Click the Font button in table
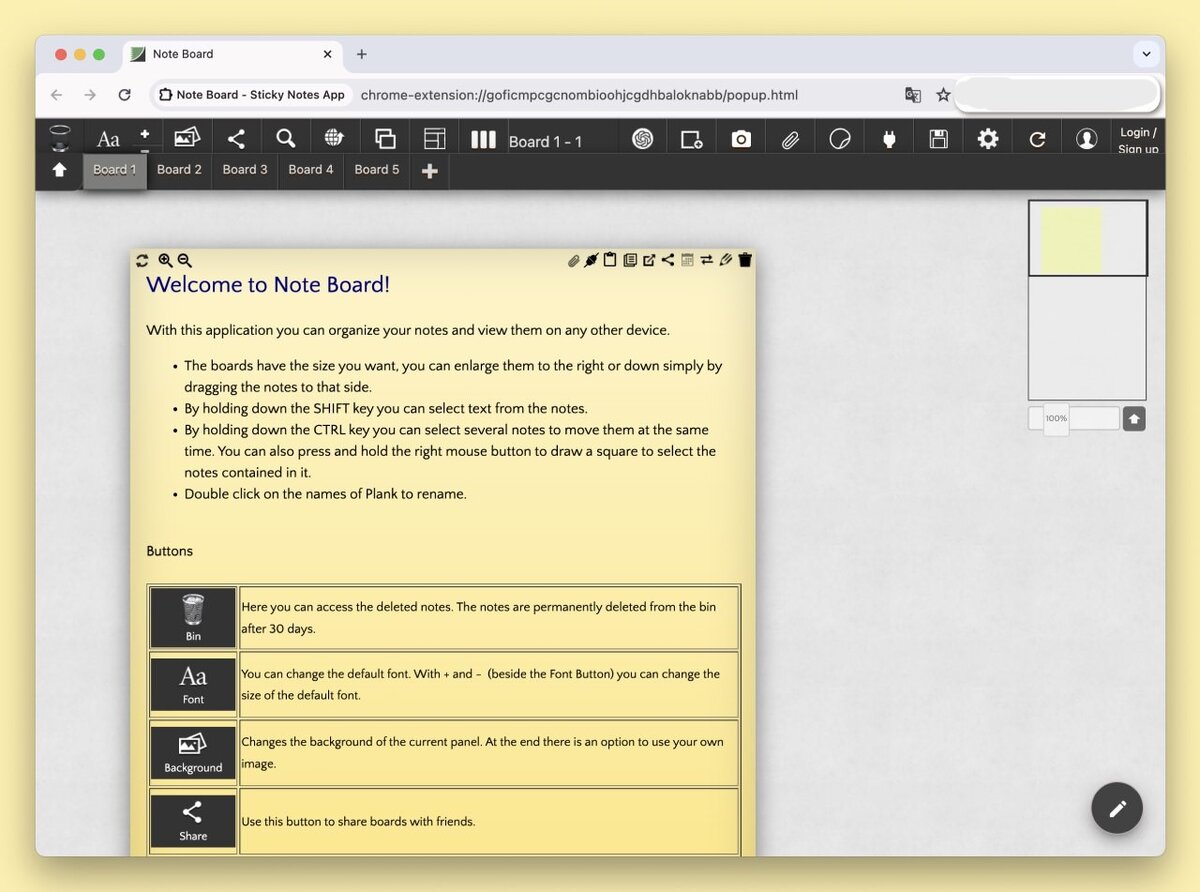The height and width of the screenshot is (892, 1200). tap(193, 684)
